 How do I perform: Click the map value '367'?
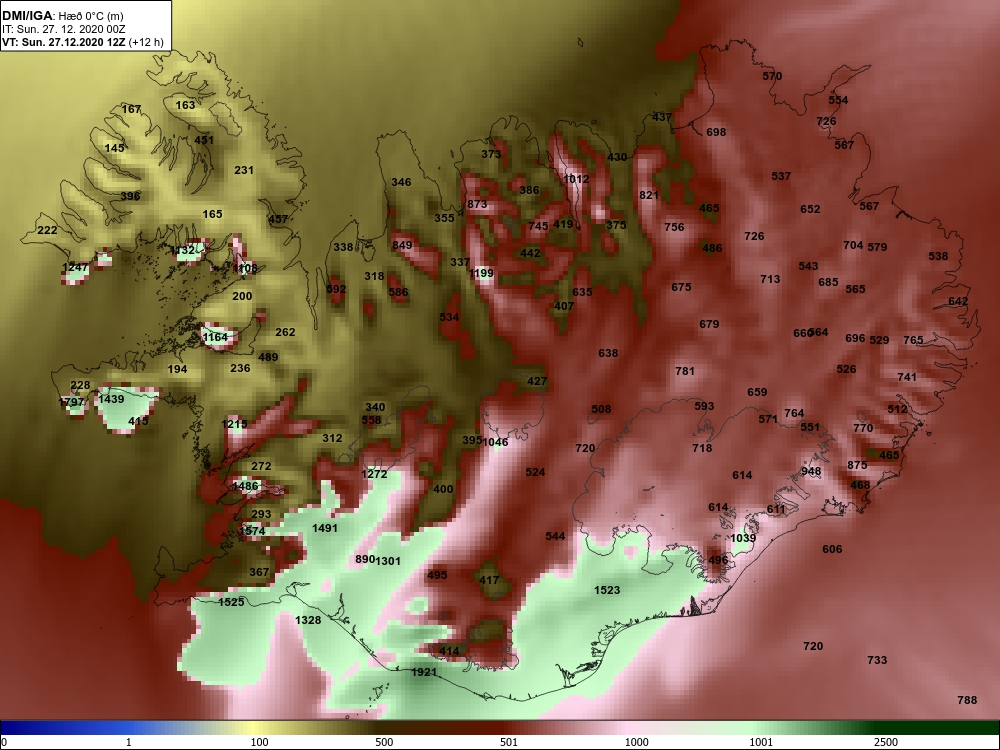(x=259, y=571)
